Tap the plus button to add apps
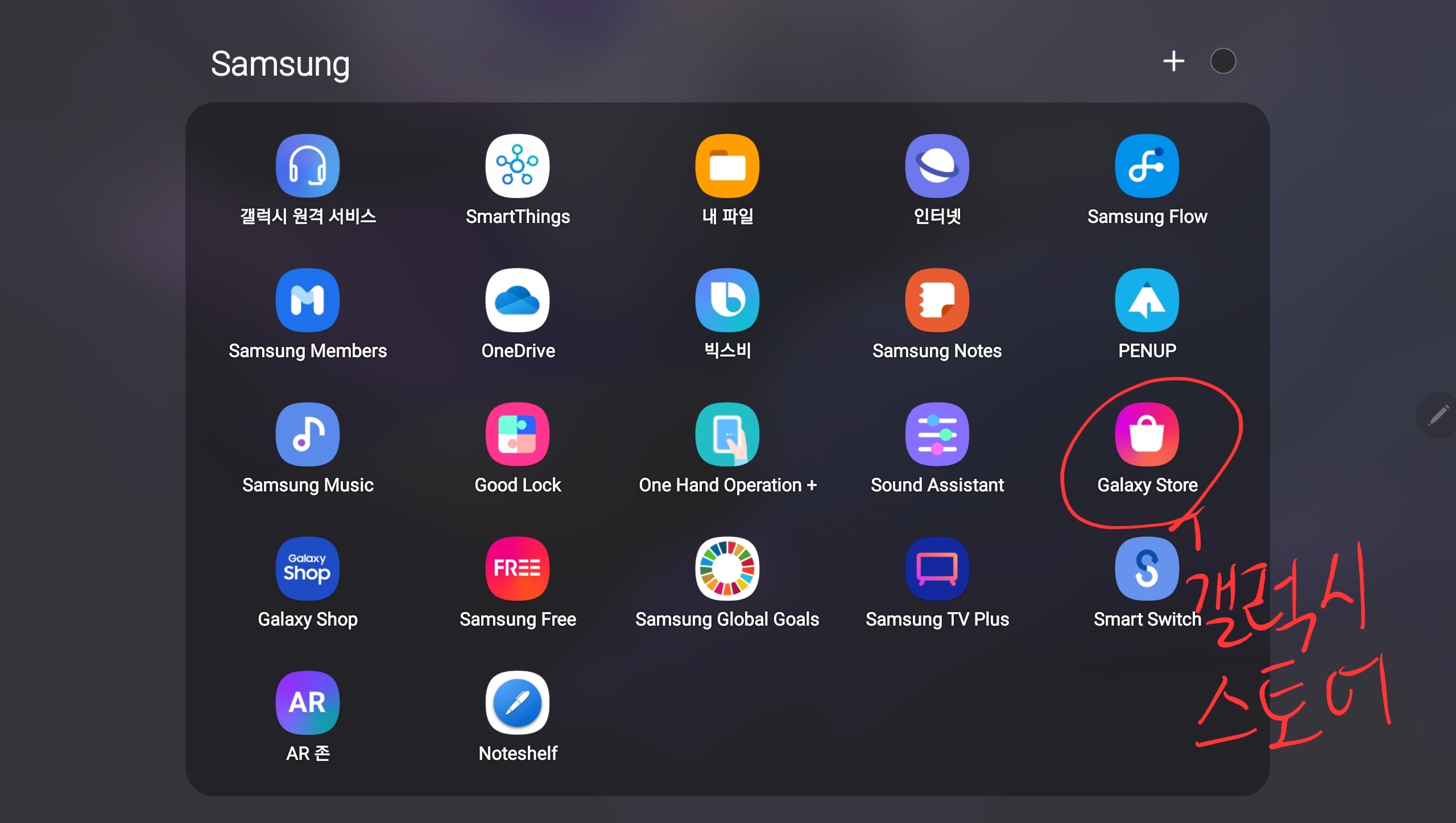 [x=1173, y=61]
